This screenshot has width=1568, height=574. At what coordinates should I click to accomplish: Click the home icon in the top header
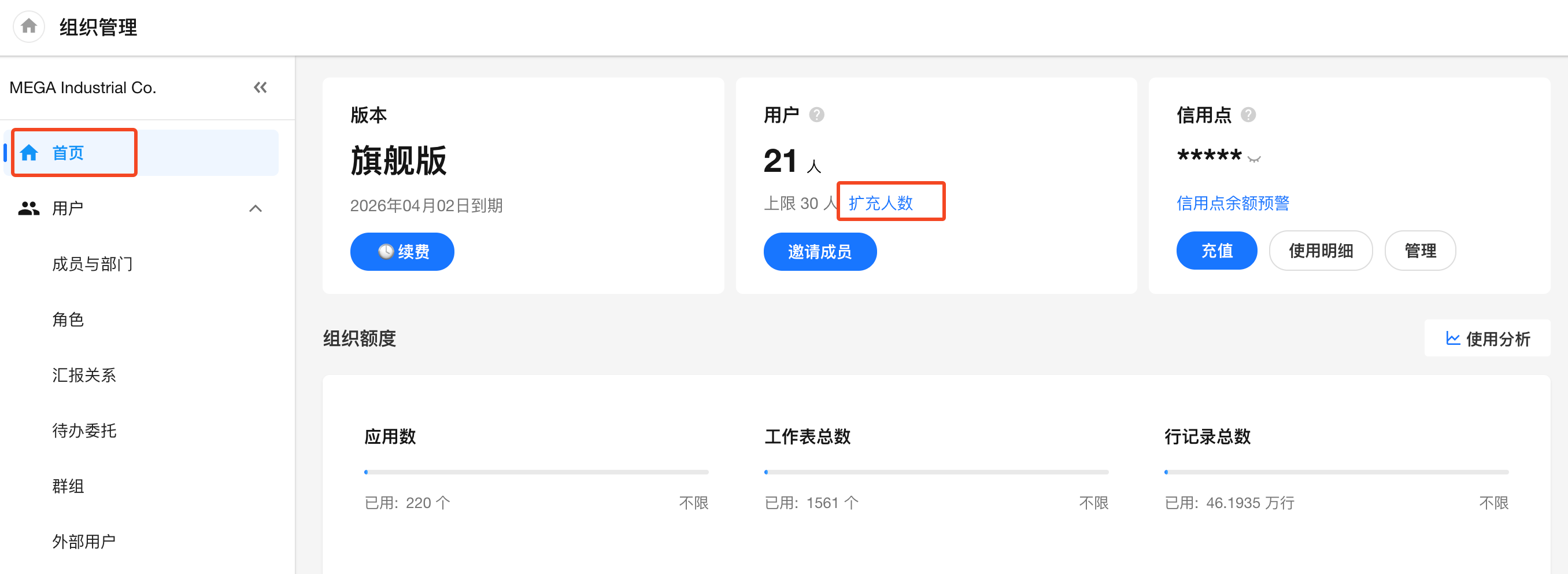pos(28,27)
